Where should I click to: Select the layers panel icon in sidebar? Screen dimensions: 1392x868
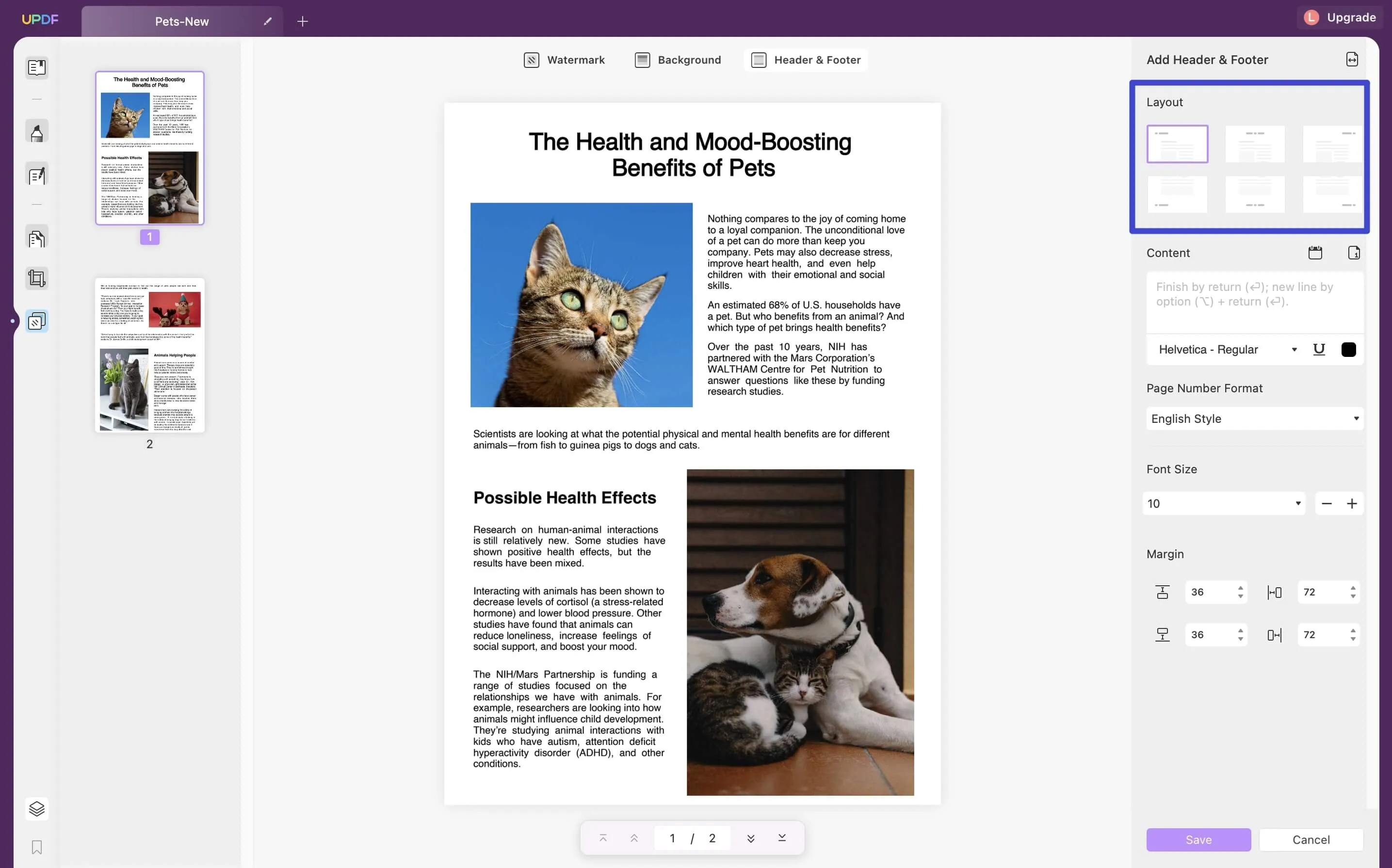click(35, 809)
